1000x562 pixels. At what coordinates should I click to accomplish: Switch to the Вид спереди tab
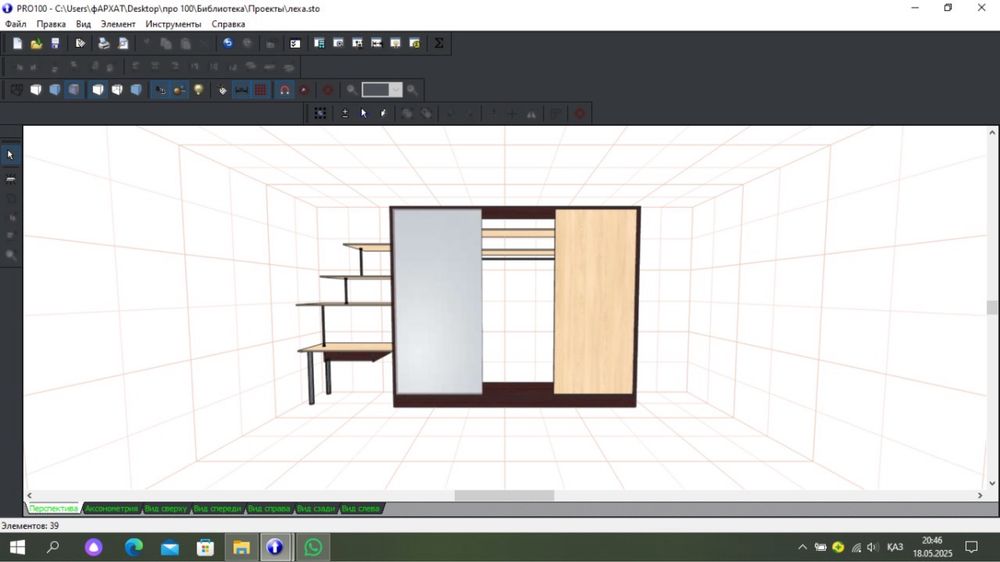(x=217, y=508)
